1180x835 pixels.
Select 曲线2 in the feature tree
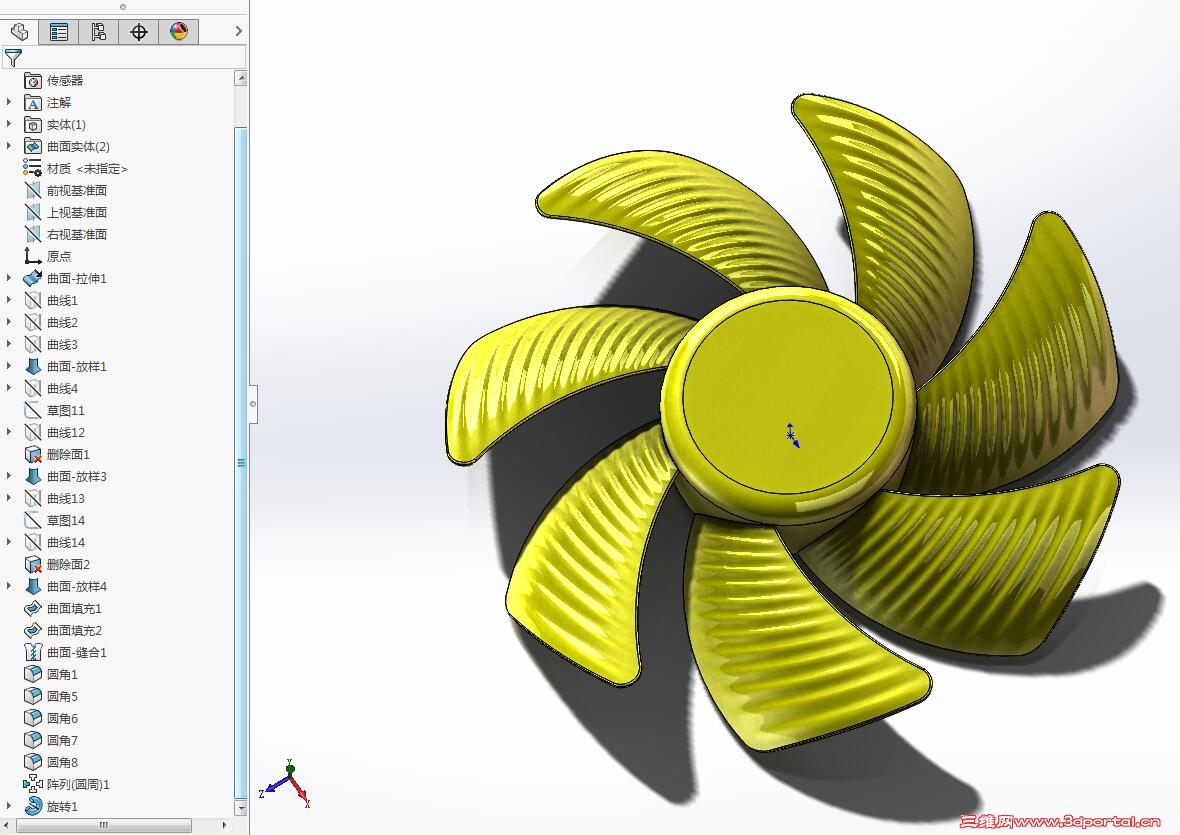click(62, 322)
